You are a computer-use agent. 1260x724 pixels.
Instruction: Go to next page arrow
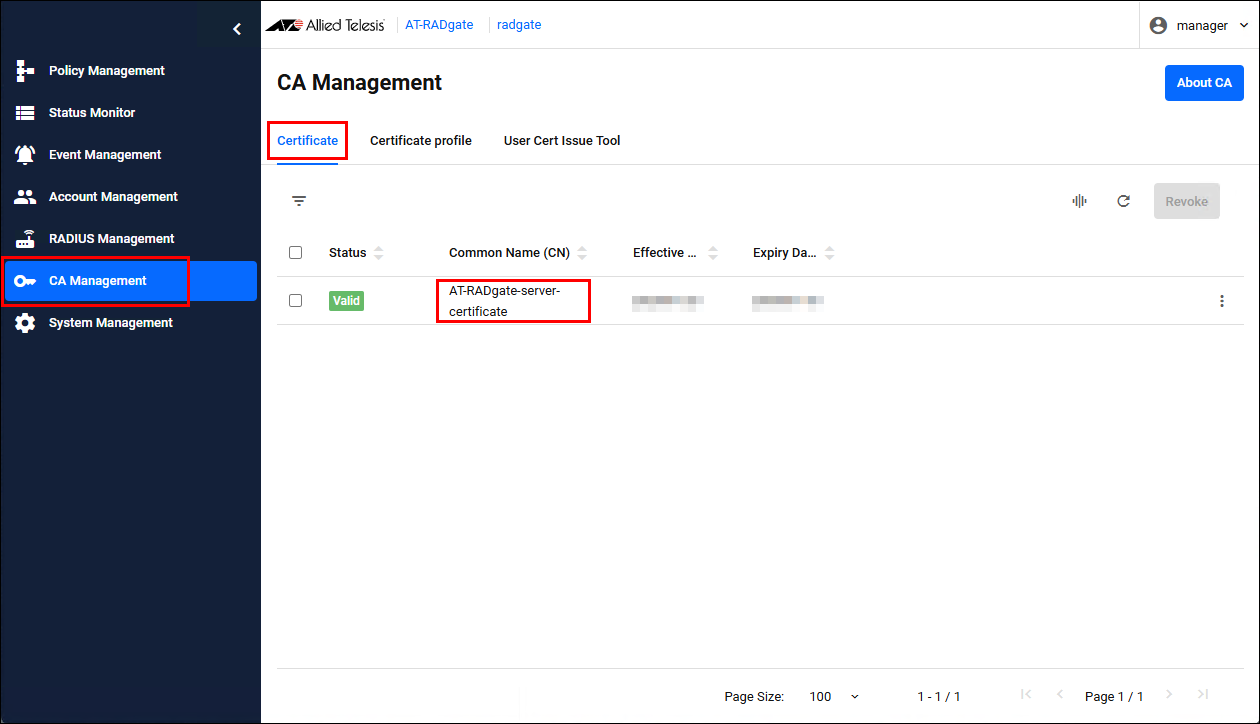(x=1168, y=695)
